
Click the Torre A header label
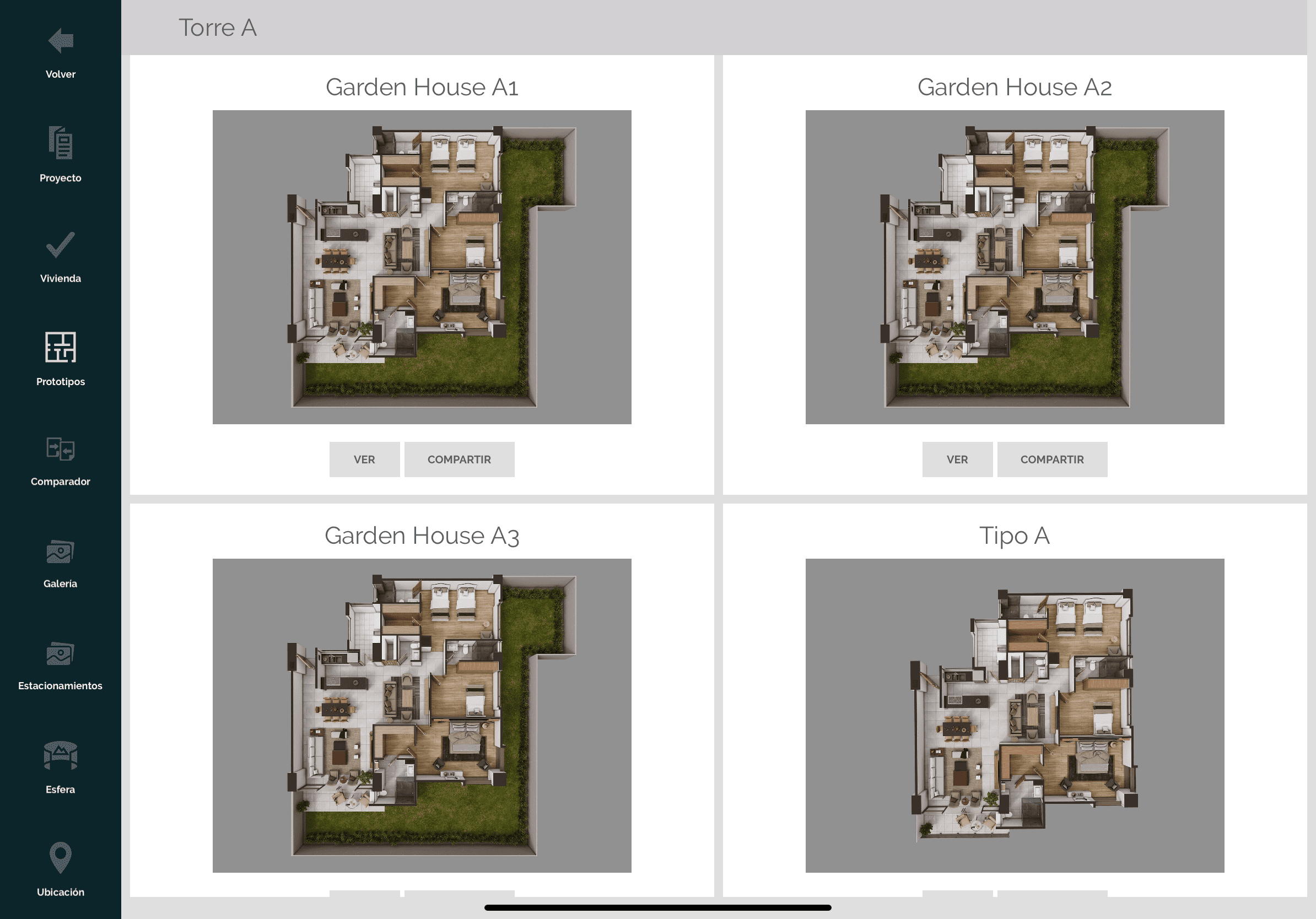click(x=217, y=28)
